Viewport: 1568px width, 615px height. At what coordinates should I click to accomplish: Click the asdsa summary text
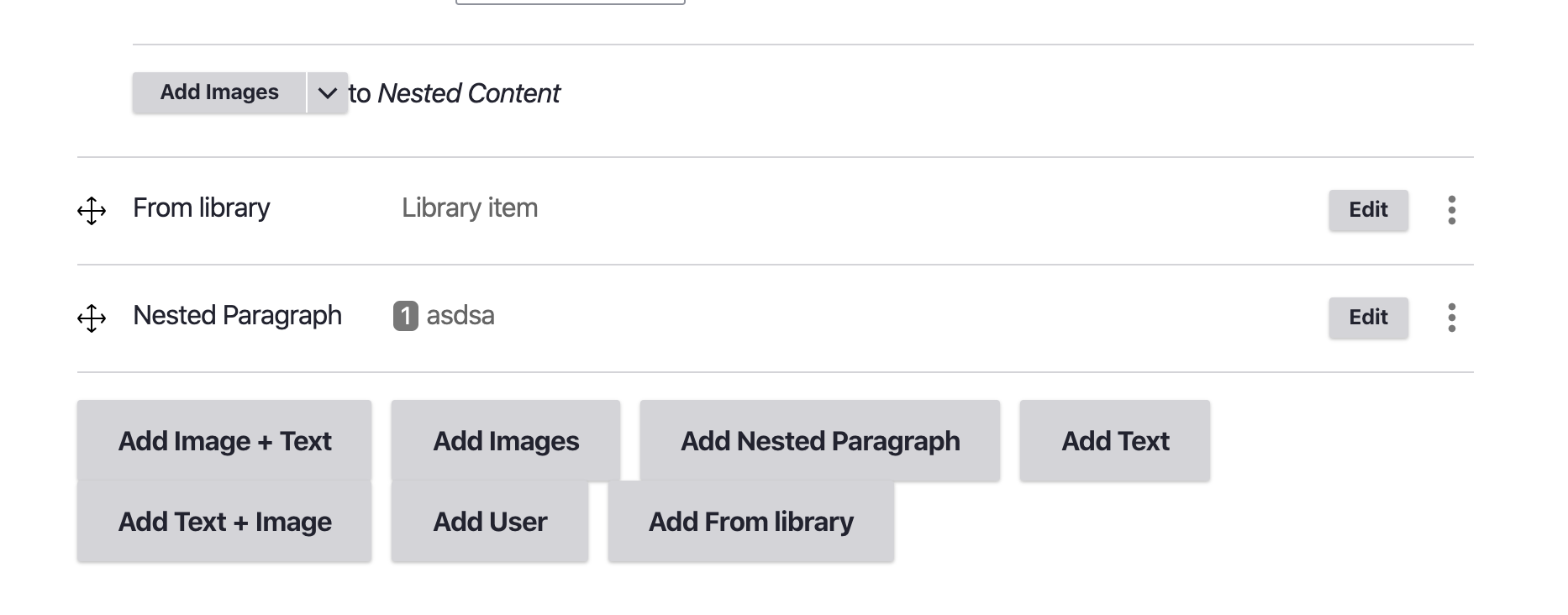click(460, 316)
